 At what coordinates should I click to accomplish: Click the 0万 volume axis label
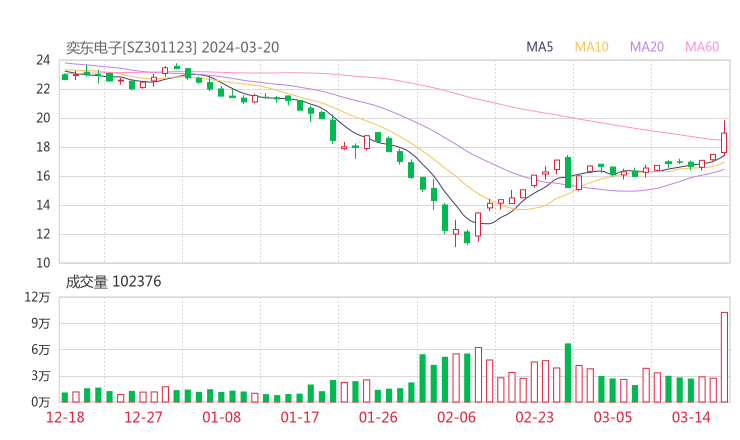[41, 402]
